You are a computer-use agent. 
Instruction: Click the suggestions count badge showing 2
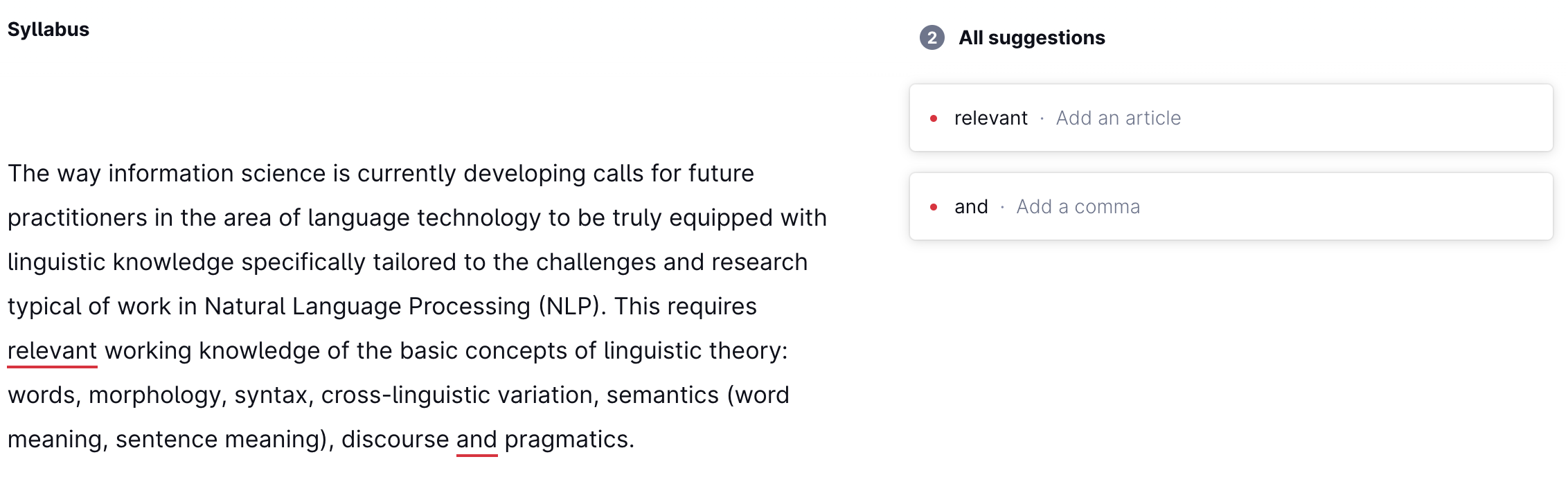932,37
